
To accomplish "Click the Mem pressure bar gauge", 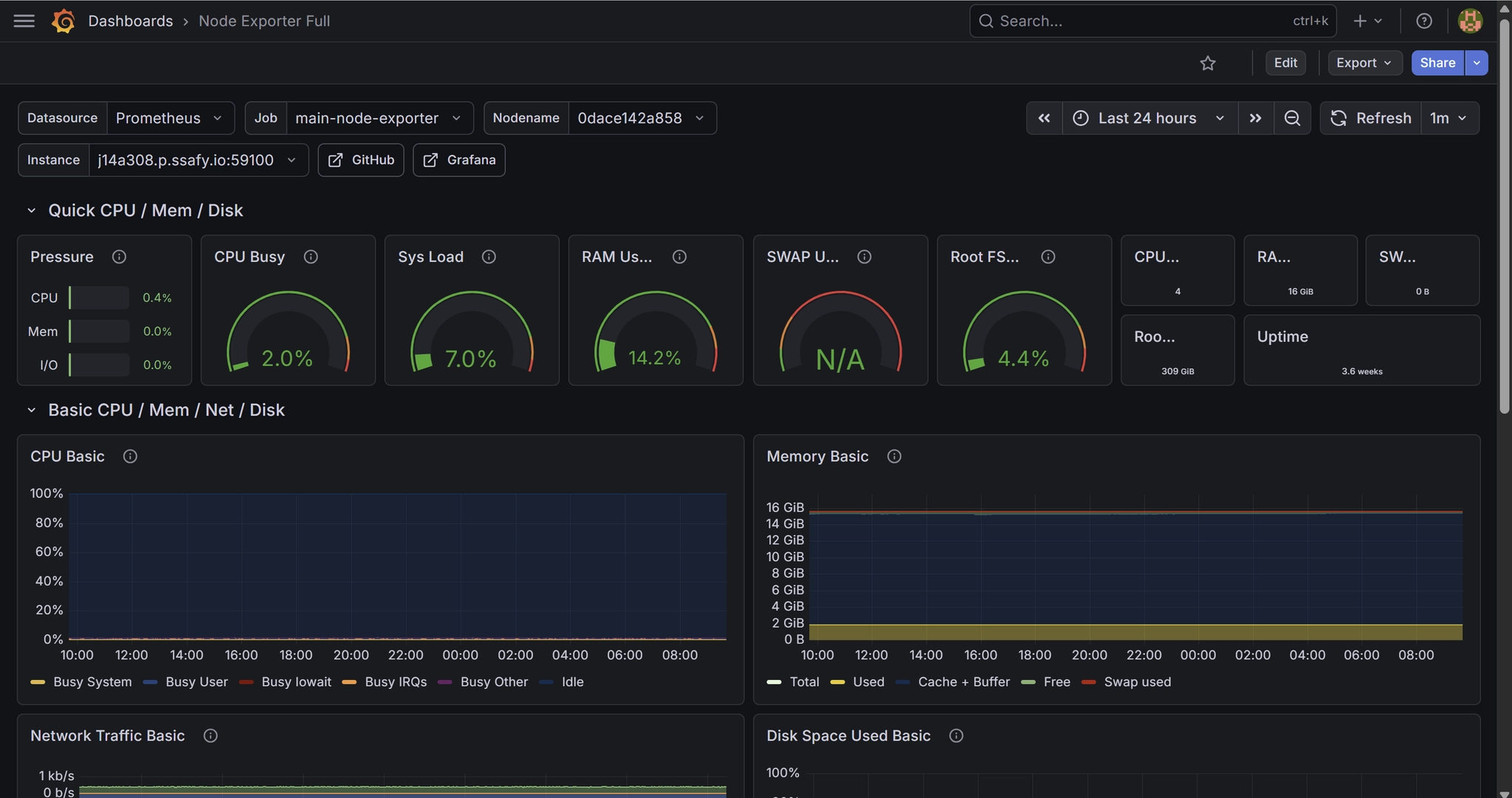I will click(x=100, y=331).
